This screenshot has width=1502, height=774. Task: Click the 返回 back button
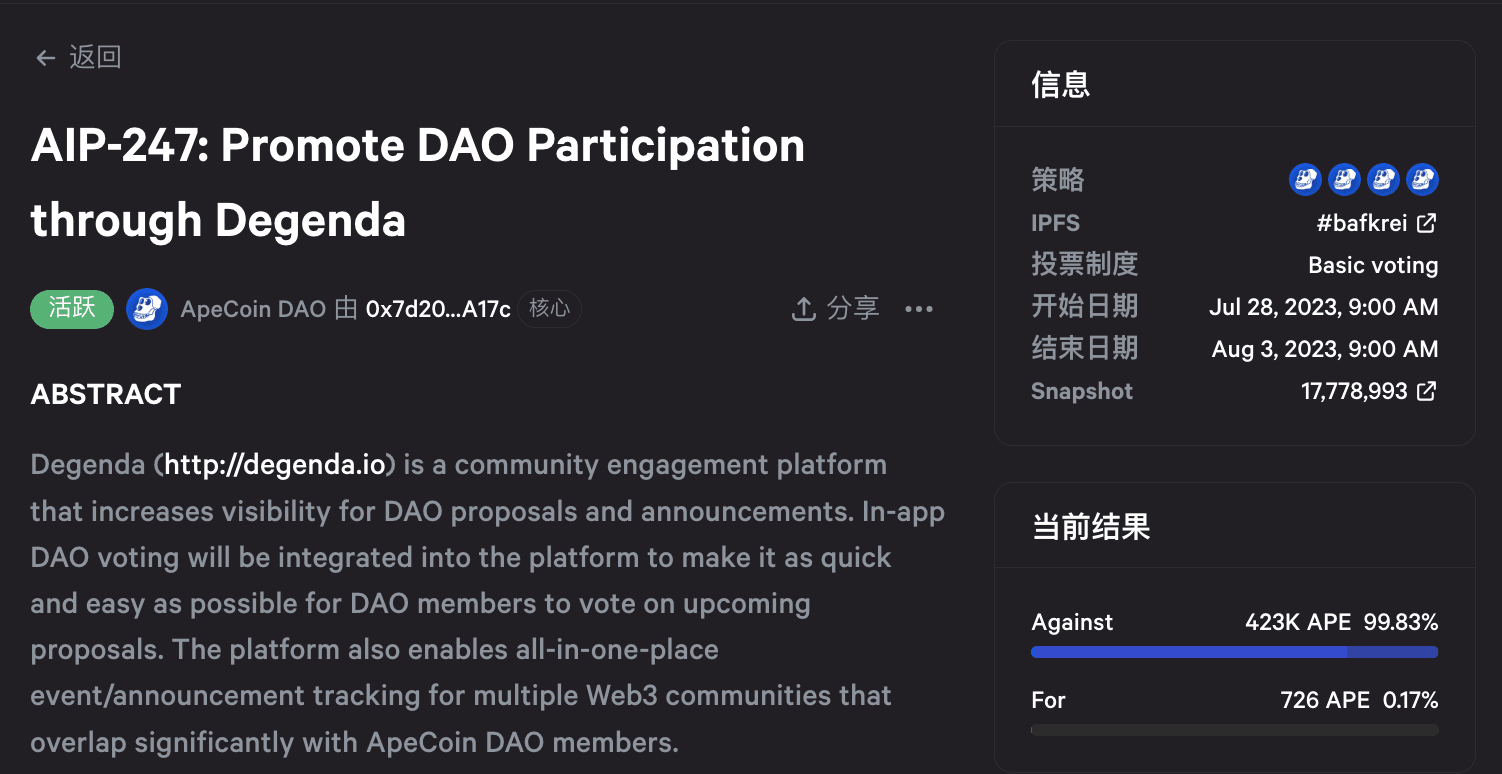coord(95,57)
